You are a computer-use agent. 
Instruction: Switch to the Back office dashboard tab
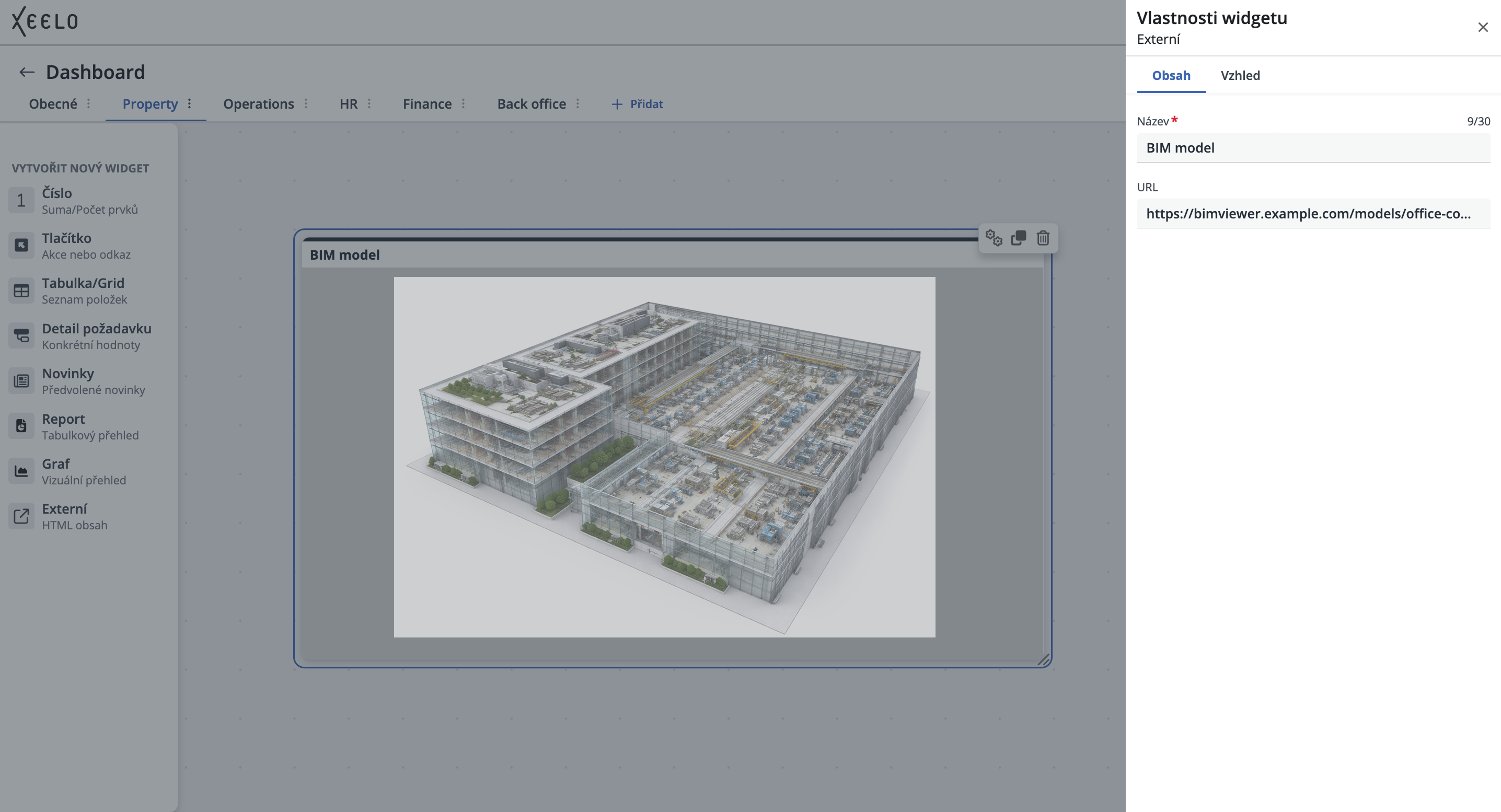pyautogui.click(x=532, y=103)
